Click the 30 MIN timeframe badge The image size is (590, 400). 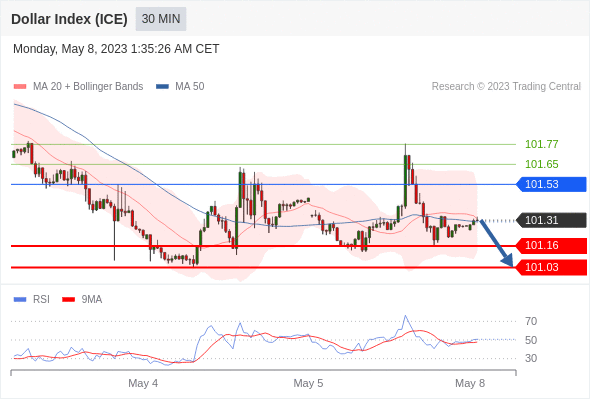click(161, 19)
